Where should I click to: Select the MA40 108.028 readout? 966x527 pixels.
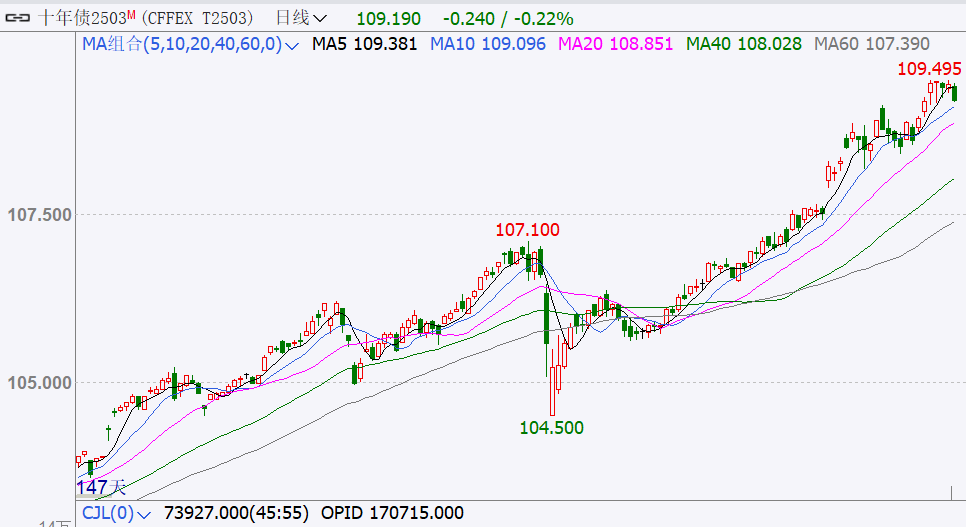point(744,44)
